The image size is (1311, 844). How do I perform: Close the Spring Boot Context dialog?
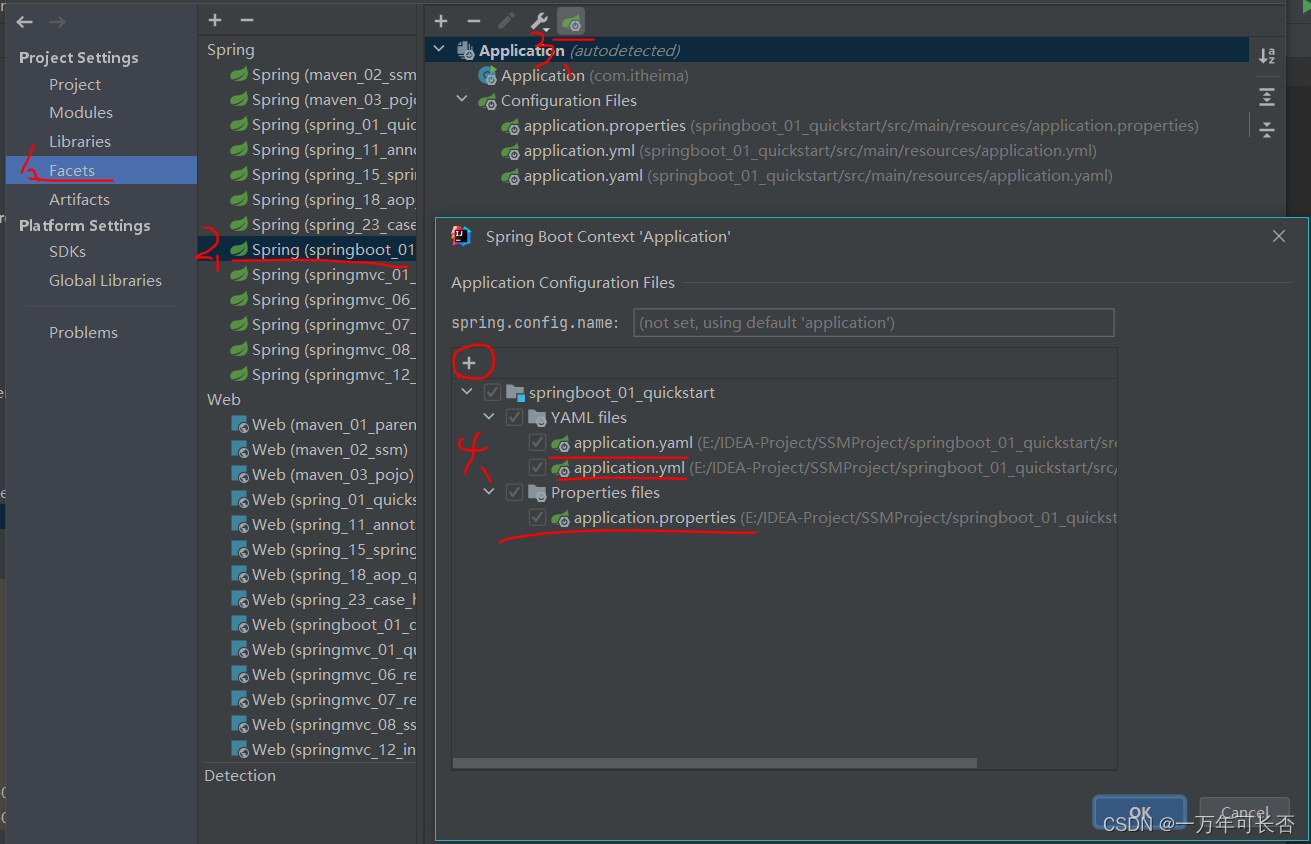pyautogui.click(x=1279, y=236)
